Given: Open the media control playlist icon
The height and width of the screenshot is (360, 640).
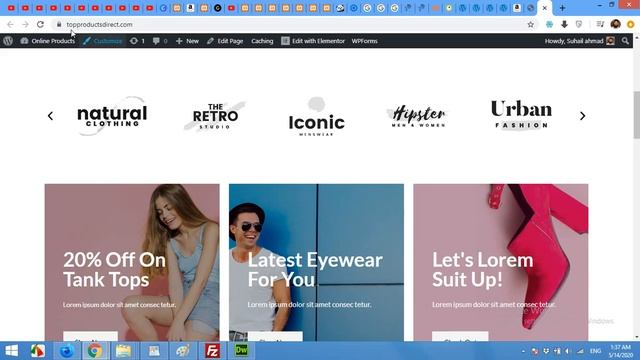Looking at the screenshot, I should [600, 24].
